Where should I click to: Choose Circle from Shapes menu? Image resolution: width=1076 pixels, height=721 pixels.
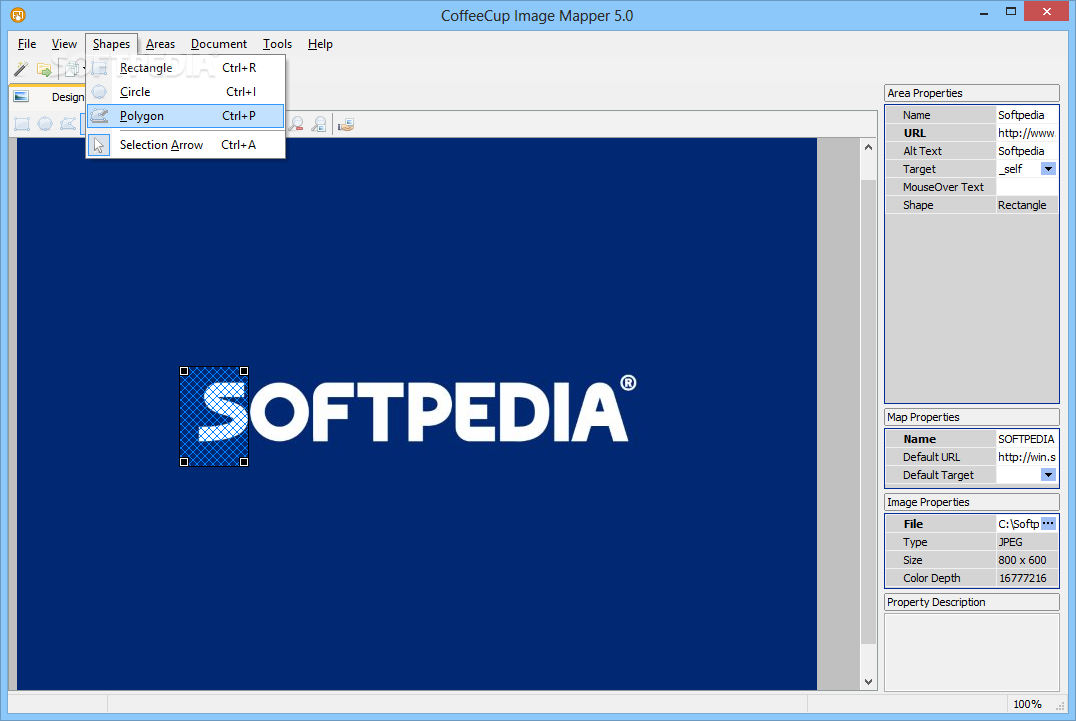(x=185, y=91)
